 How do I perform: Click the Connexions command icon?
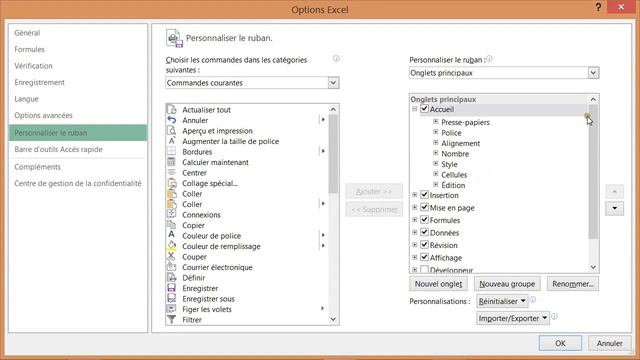pyautogui.click(x=172, y=215)
